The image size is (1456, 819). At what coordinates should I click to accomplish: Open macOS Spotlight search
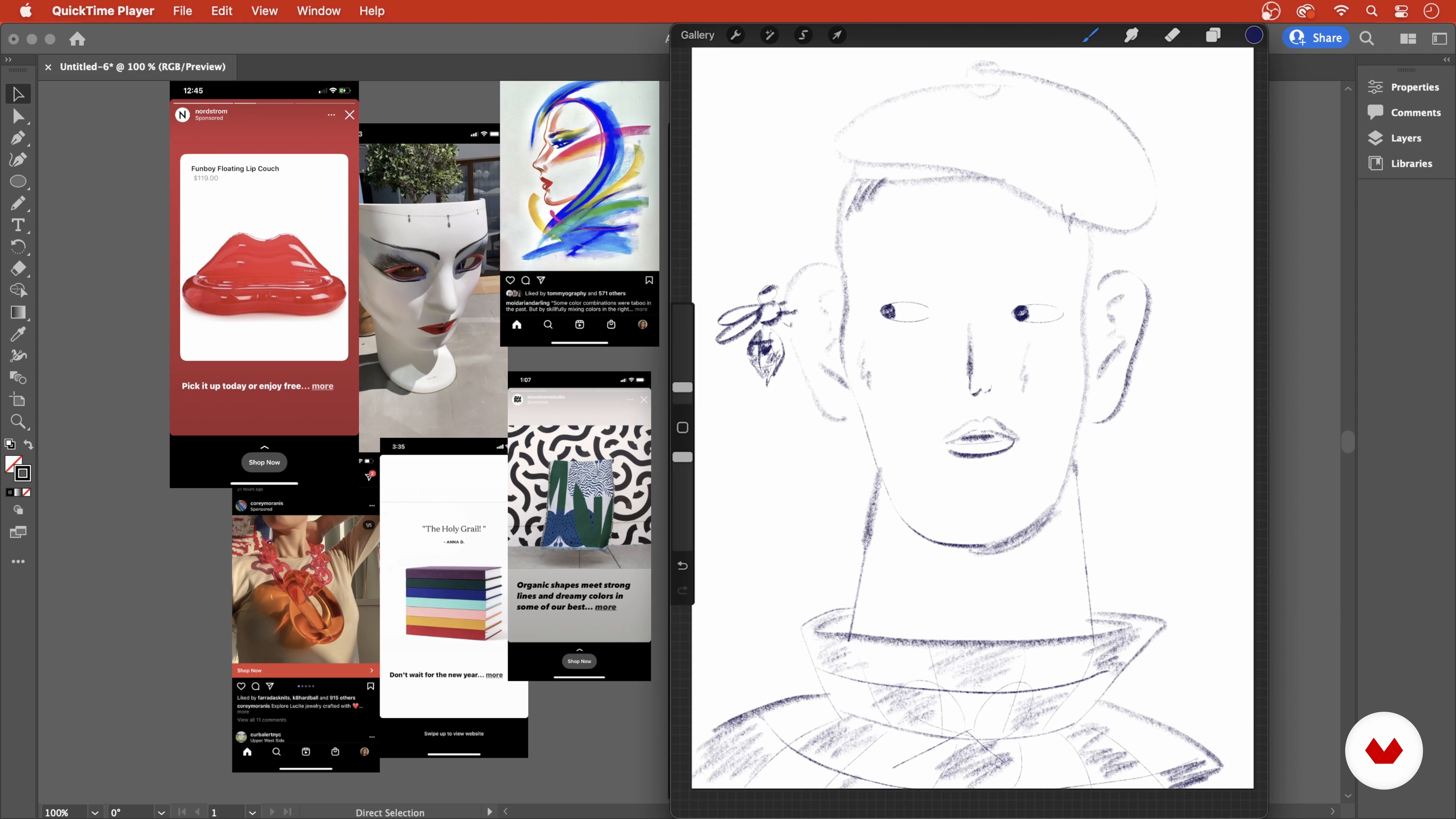[1371, 11]
